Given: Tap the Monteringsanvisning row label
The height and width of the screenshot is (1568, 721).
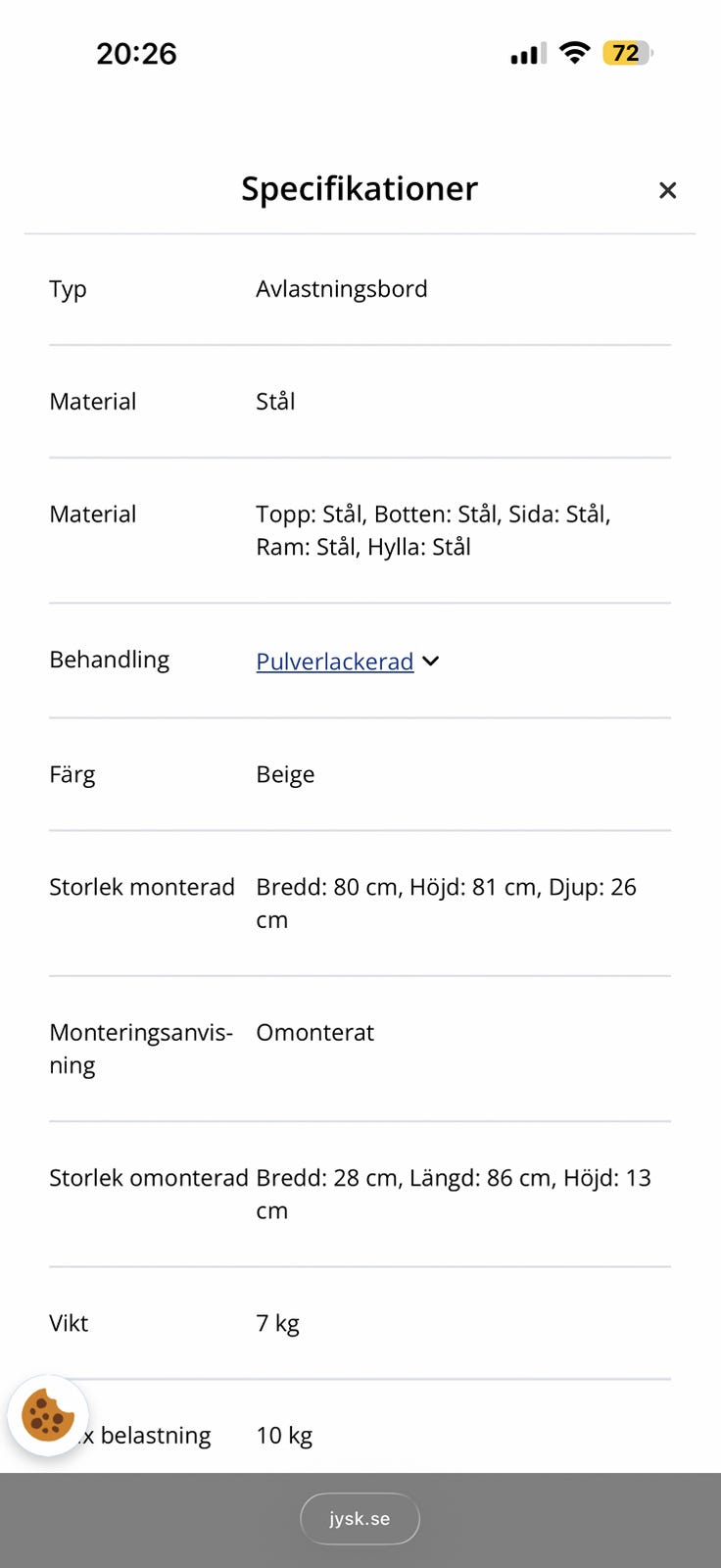Looking at the screenshot, I should point(141,1048).
